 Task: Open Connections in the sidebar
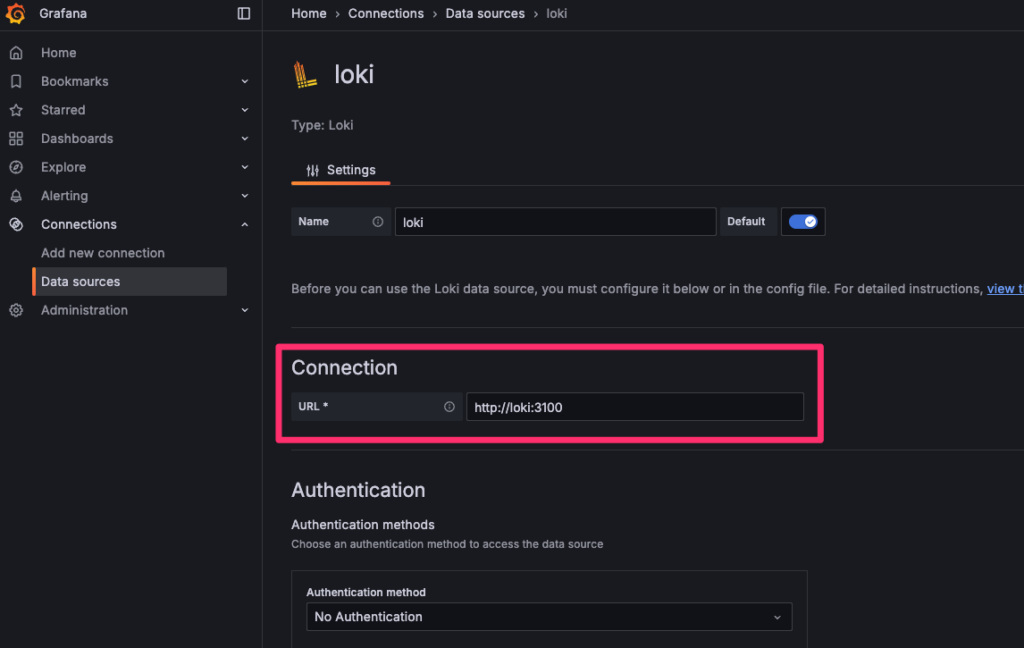[x=78, y=224]
